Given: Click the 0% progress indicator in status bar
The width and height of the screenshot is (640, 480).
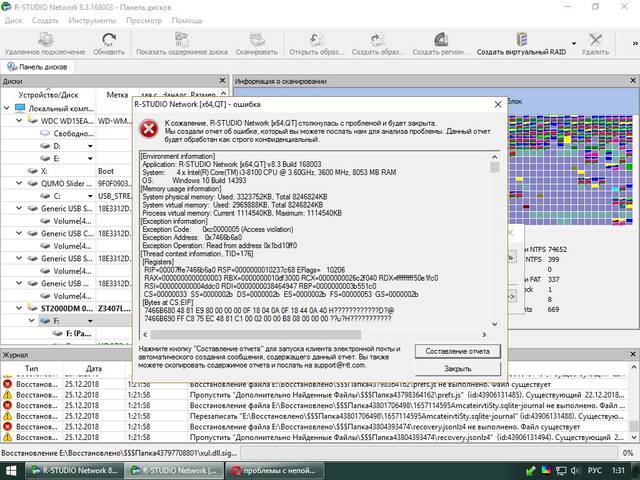Looking at the screenshot, I should coord(628,453).
